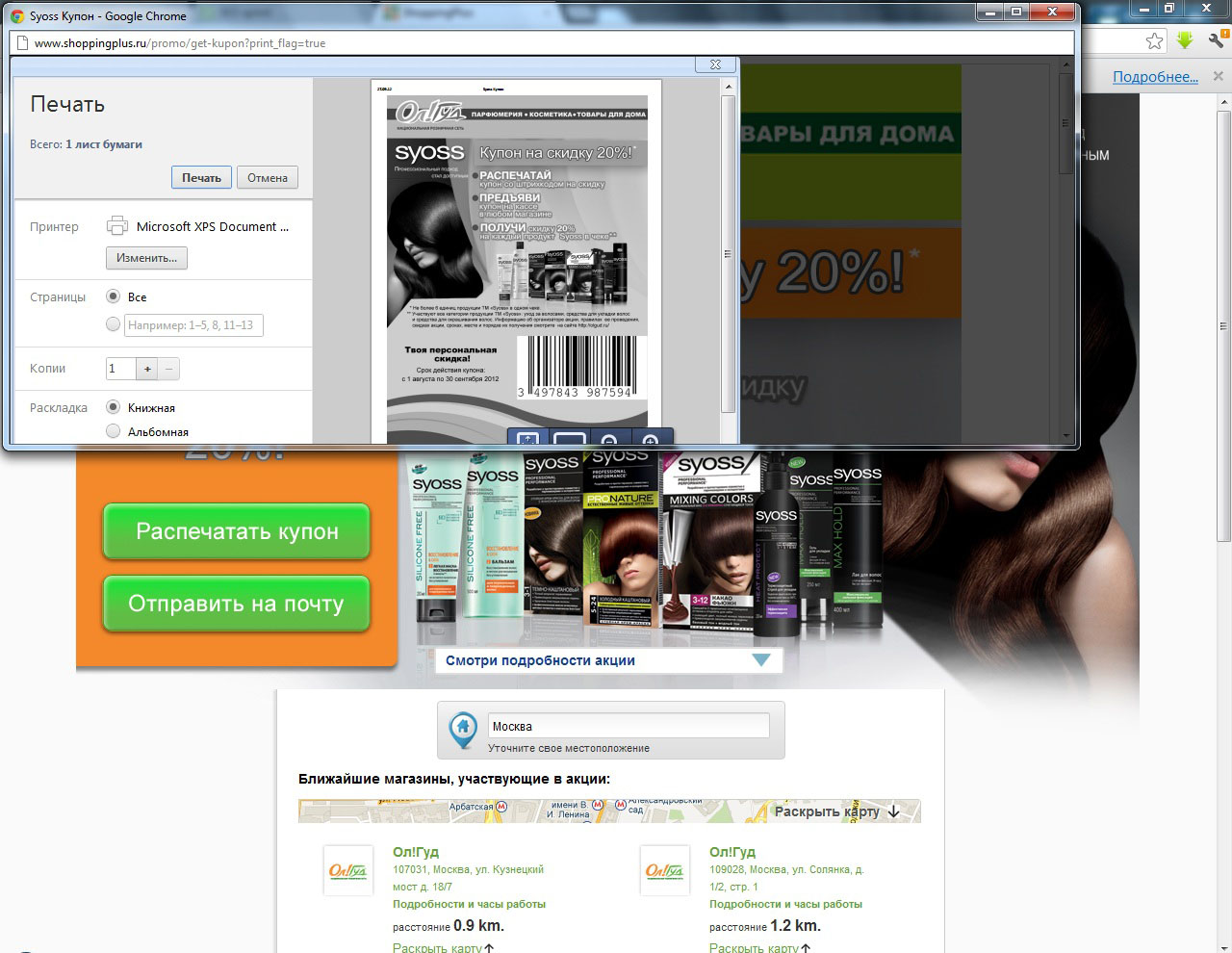1232x953 pixels.
Task: Click the Всего: 1 лист бумаги text
Action: point(86,144)
